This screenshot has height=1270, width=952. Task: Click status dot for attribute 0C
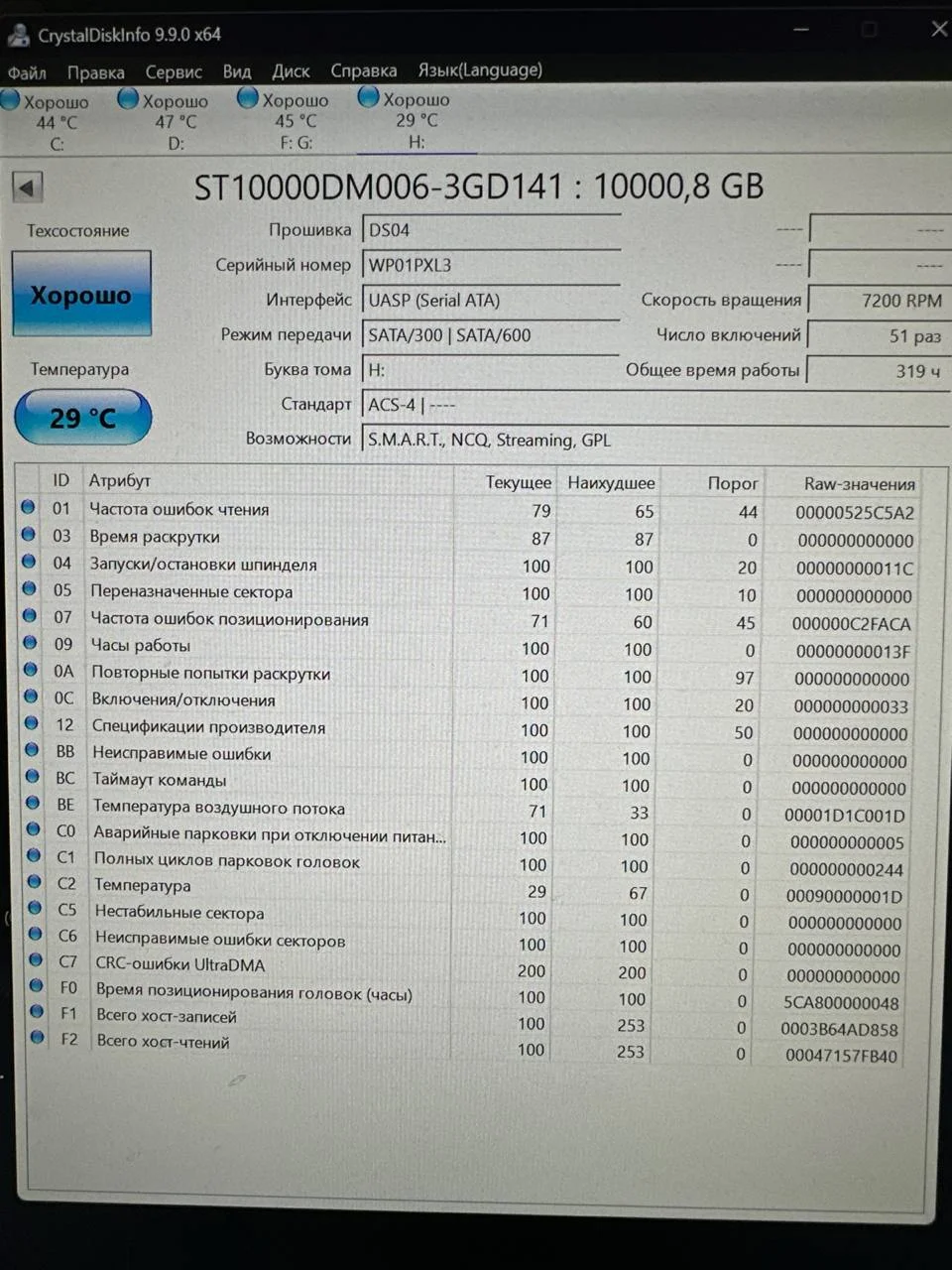tap(31, 697)
